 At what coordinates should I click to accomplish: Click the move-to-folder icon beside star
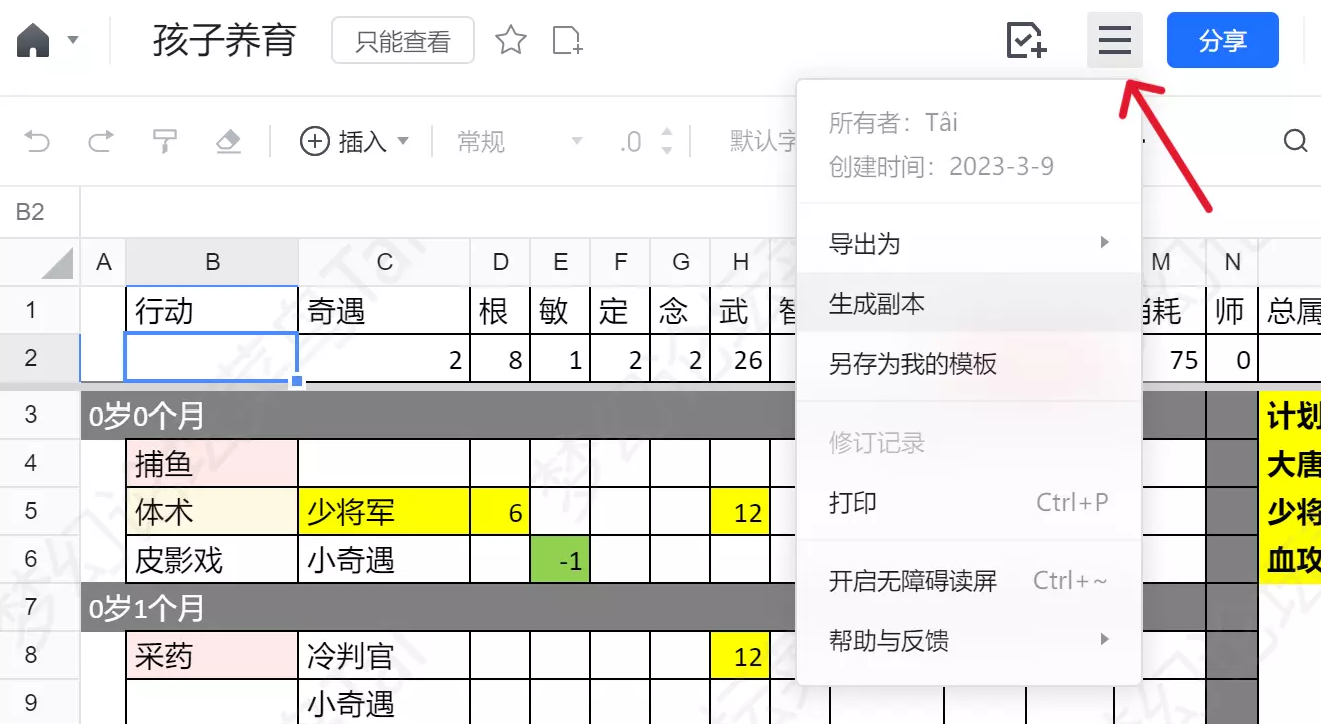(567, 40)
